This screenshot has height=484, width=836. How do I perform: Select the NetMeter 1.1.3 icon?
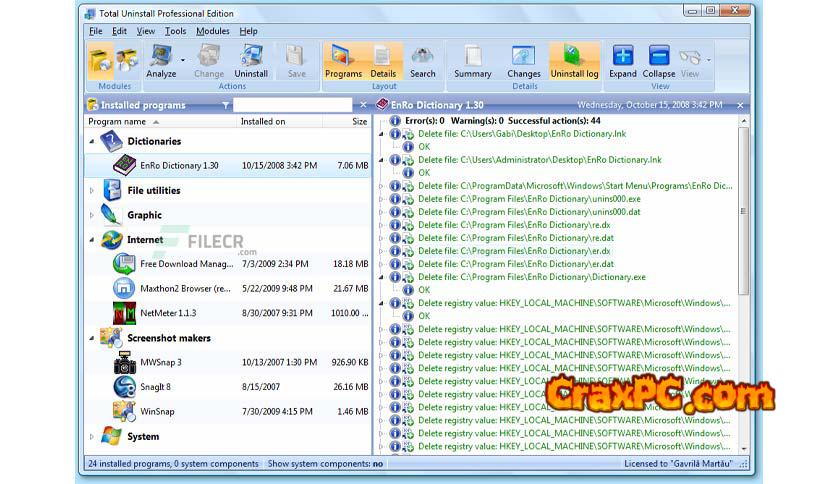pos(124,313)
